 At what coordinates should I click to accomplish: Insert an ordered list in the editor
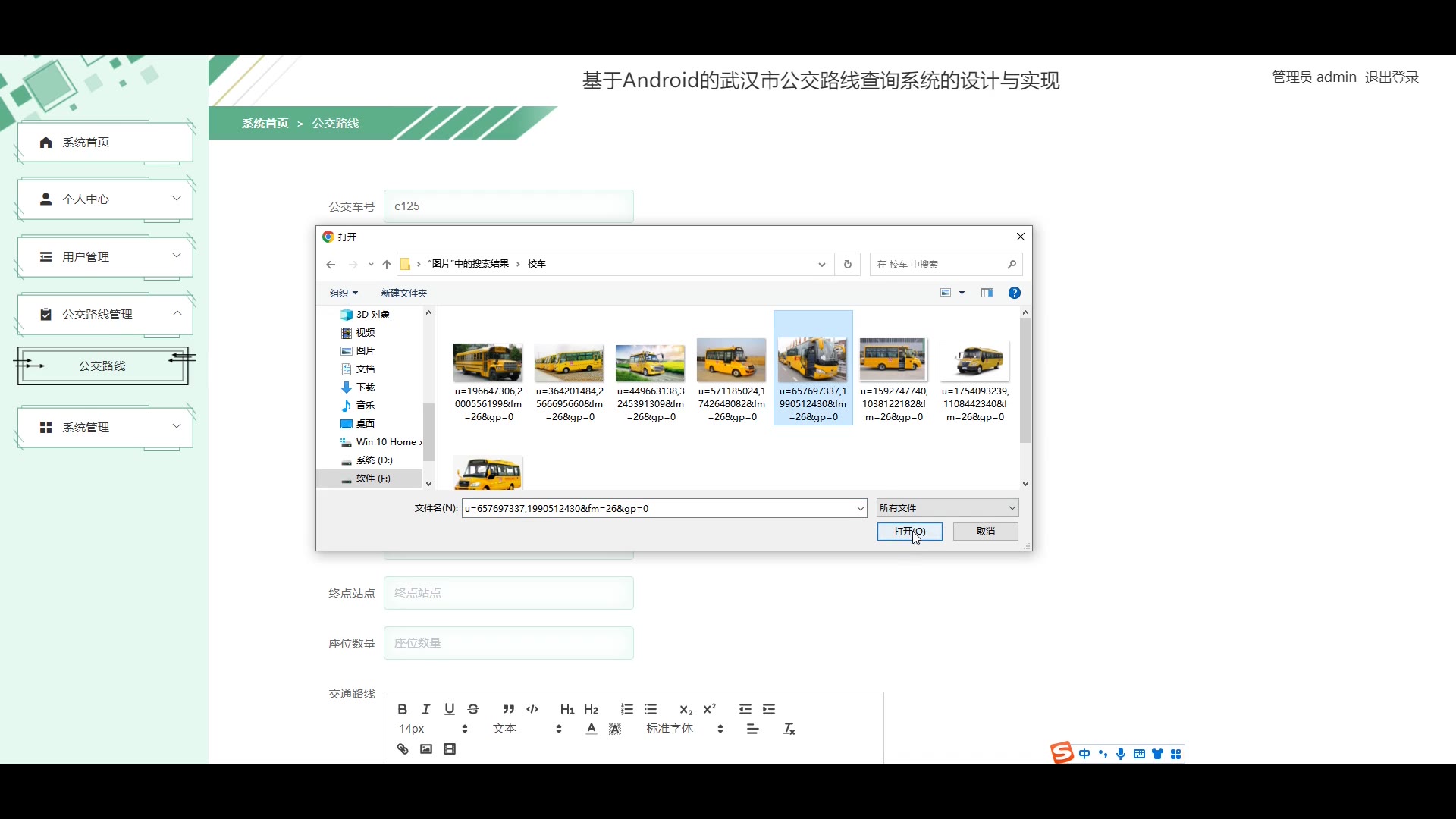[626, 709]
